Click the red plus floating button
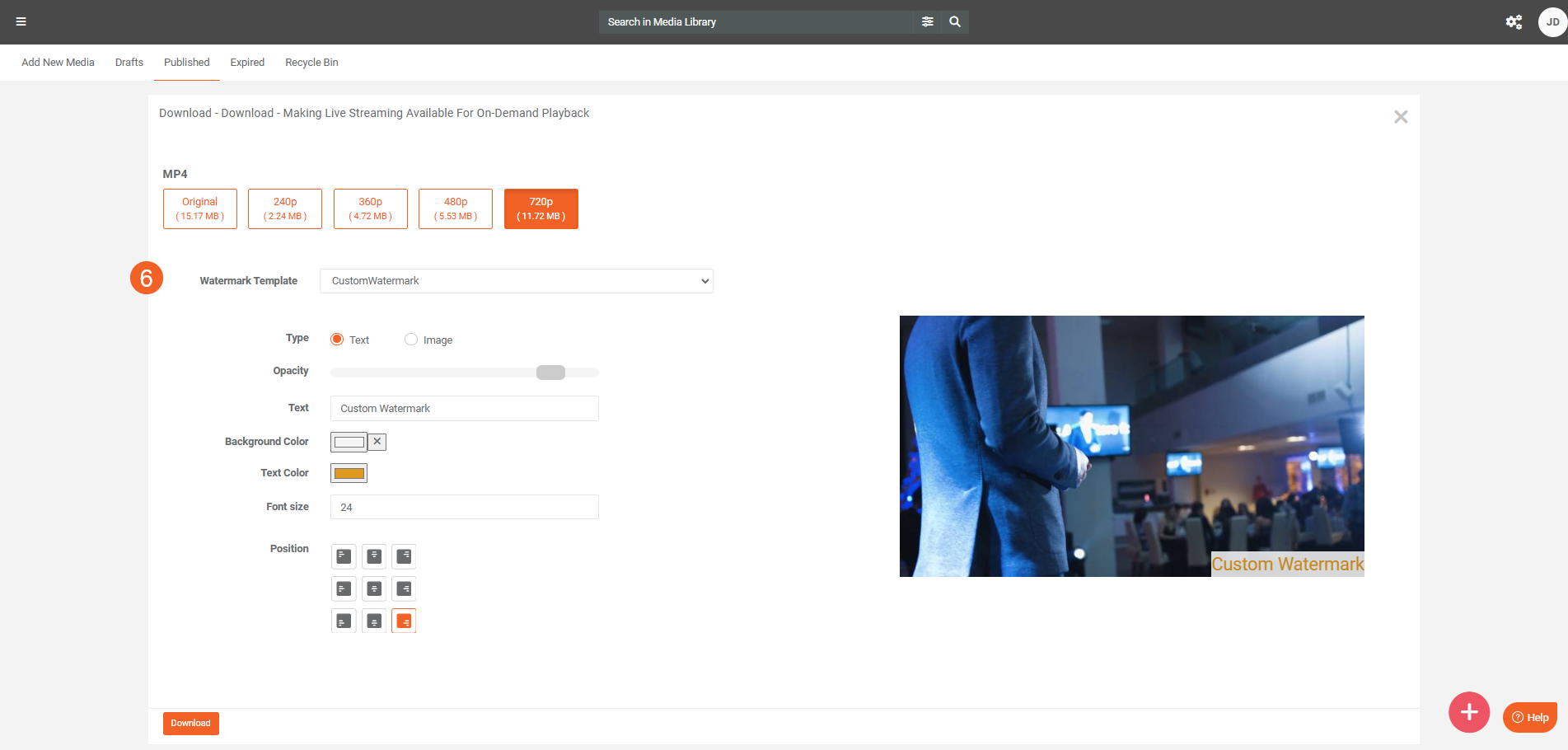Viewport: 1568px width, 750px height. pyautogui.click(x=1469, y=712)
